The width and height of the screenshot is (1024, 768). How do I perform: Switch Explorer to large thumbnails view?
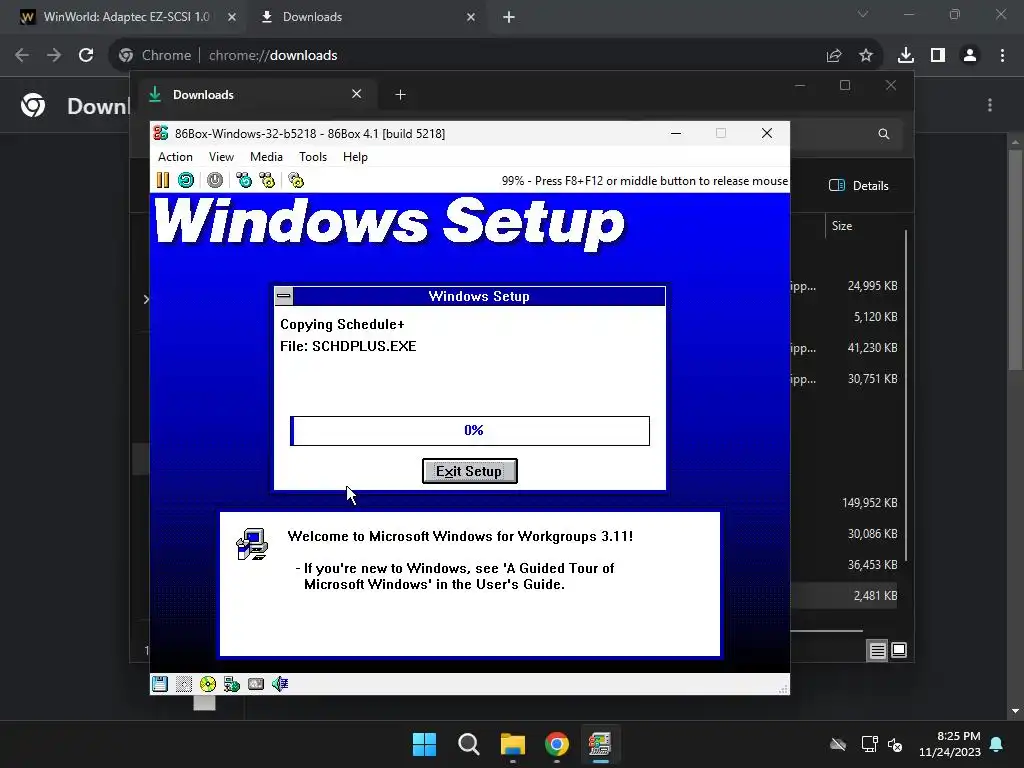coord(899,650)
